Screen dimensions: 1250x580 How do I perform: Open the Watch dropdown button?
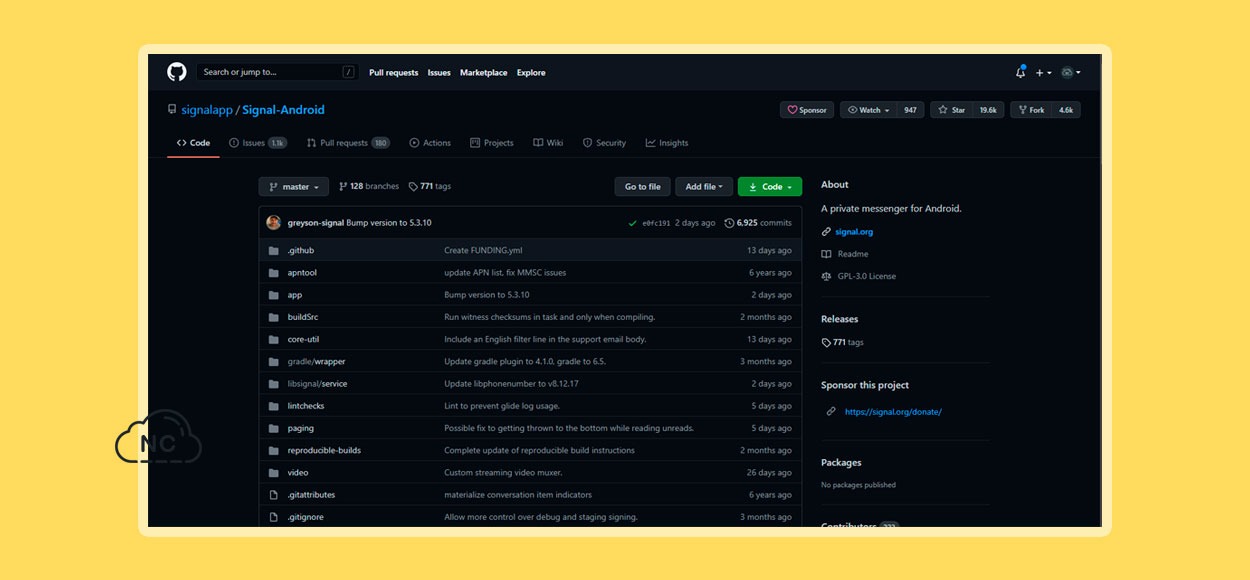pyautogui.click(x=868, y=110)
